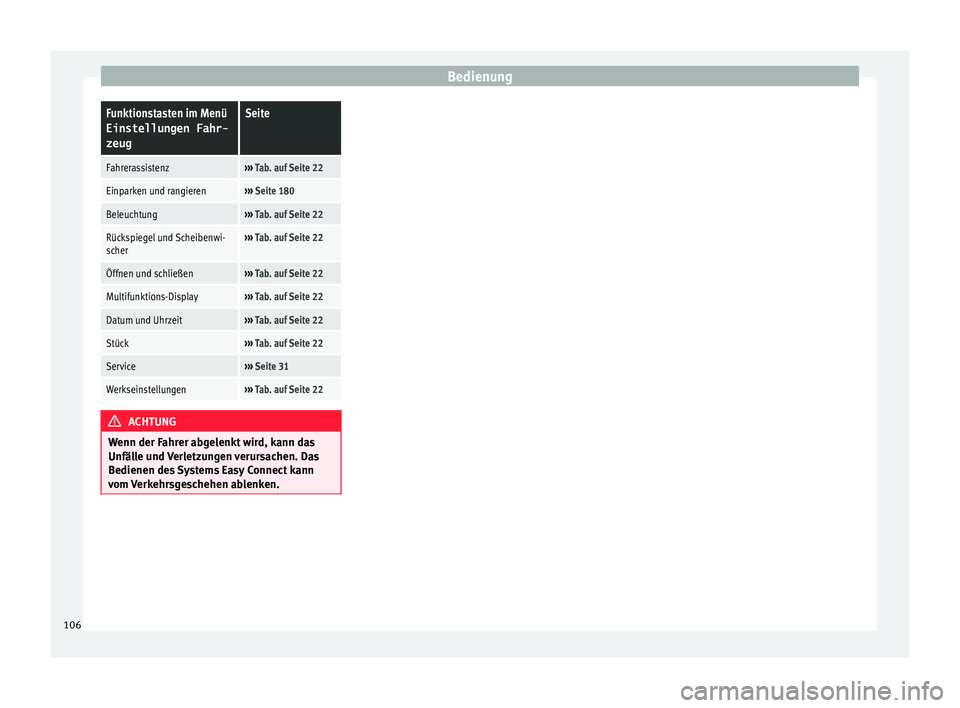Follow the 'Seite 180' reference
Viewport: 960px width, 708px height.
pos(269,191)
